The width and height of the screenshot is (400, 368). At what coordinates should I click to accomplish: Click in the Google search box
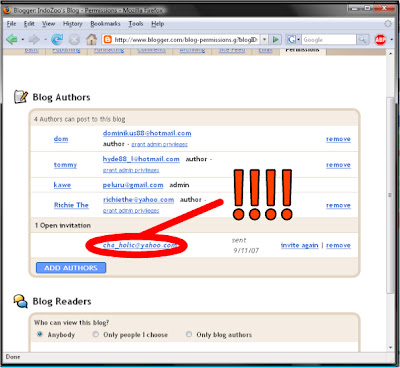click(x=329, y=40)
